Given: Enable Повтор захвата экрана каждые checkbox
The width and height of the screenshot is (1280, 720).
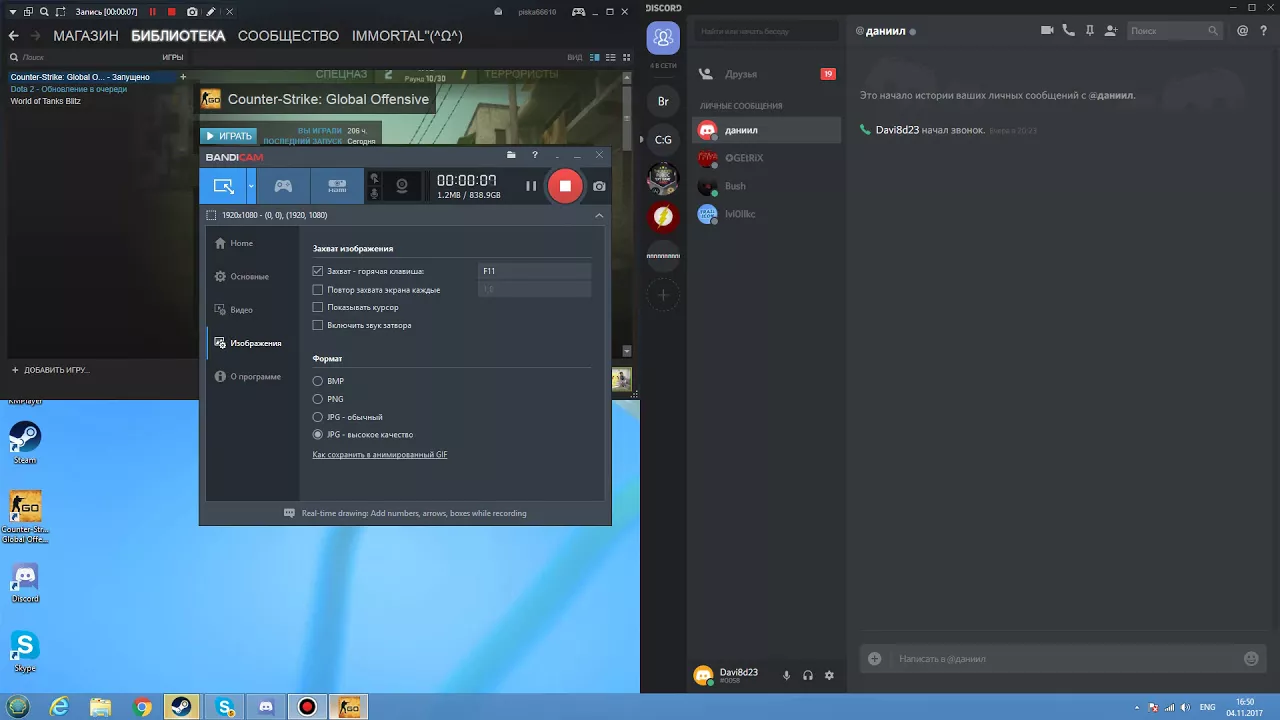Looking at the screenshot, I should click(x=318, y=289).
